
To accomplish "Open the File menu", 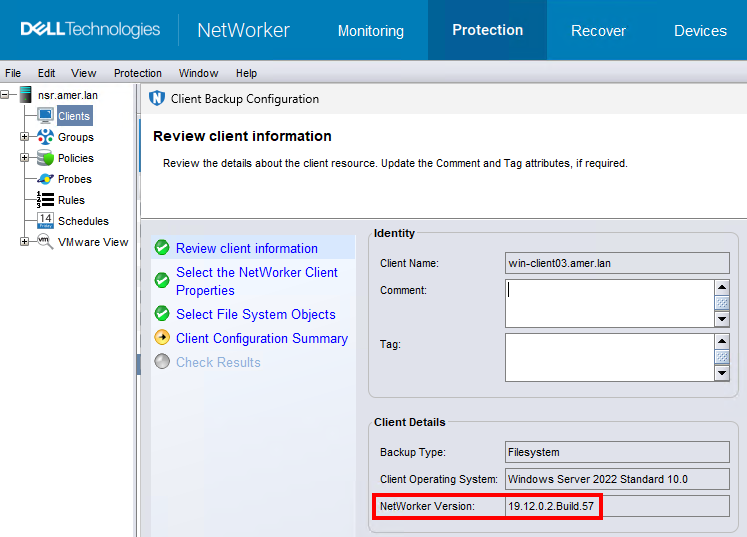I will click(x=13, y=73).
